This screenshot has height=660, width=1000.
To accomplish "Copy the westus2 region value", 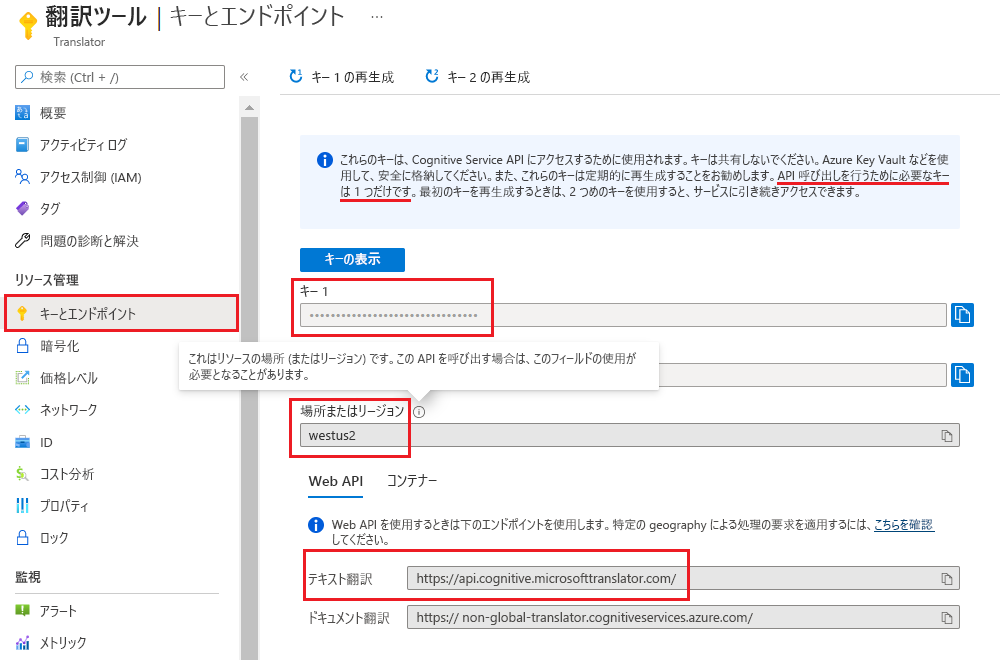I will pos(947,436).
